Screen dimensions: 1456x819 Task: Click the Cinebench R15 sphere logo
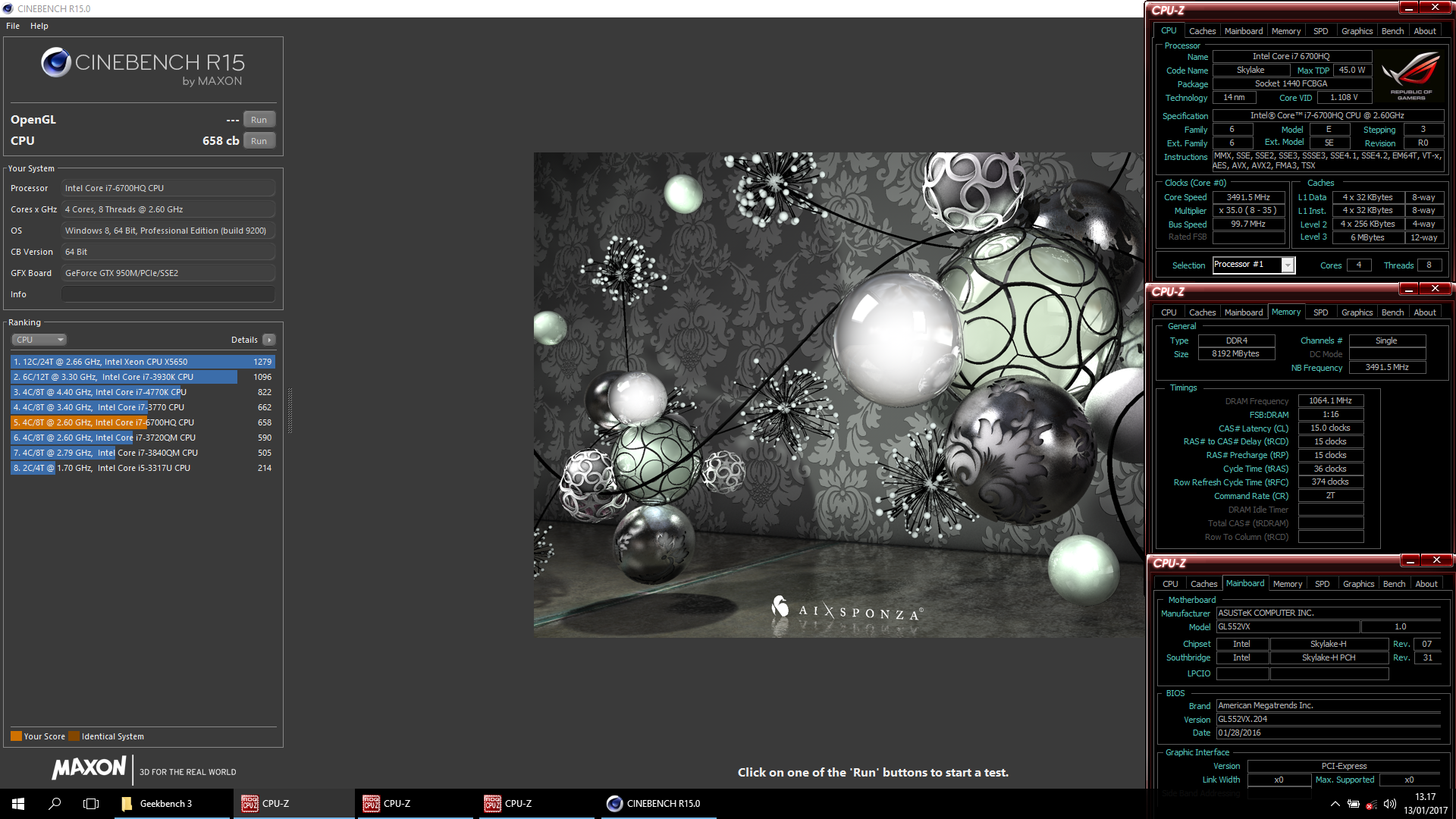pyautogui.click(x=56, y=62)
